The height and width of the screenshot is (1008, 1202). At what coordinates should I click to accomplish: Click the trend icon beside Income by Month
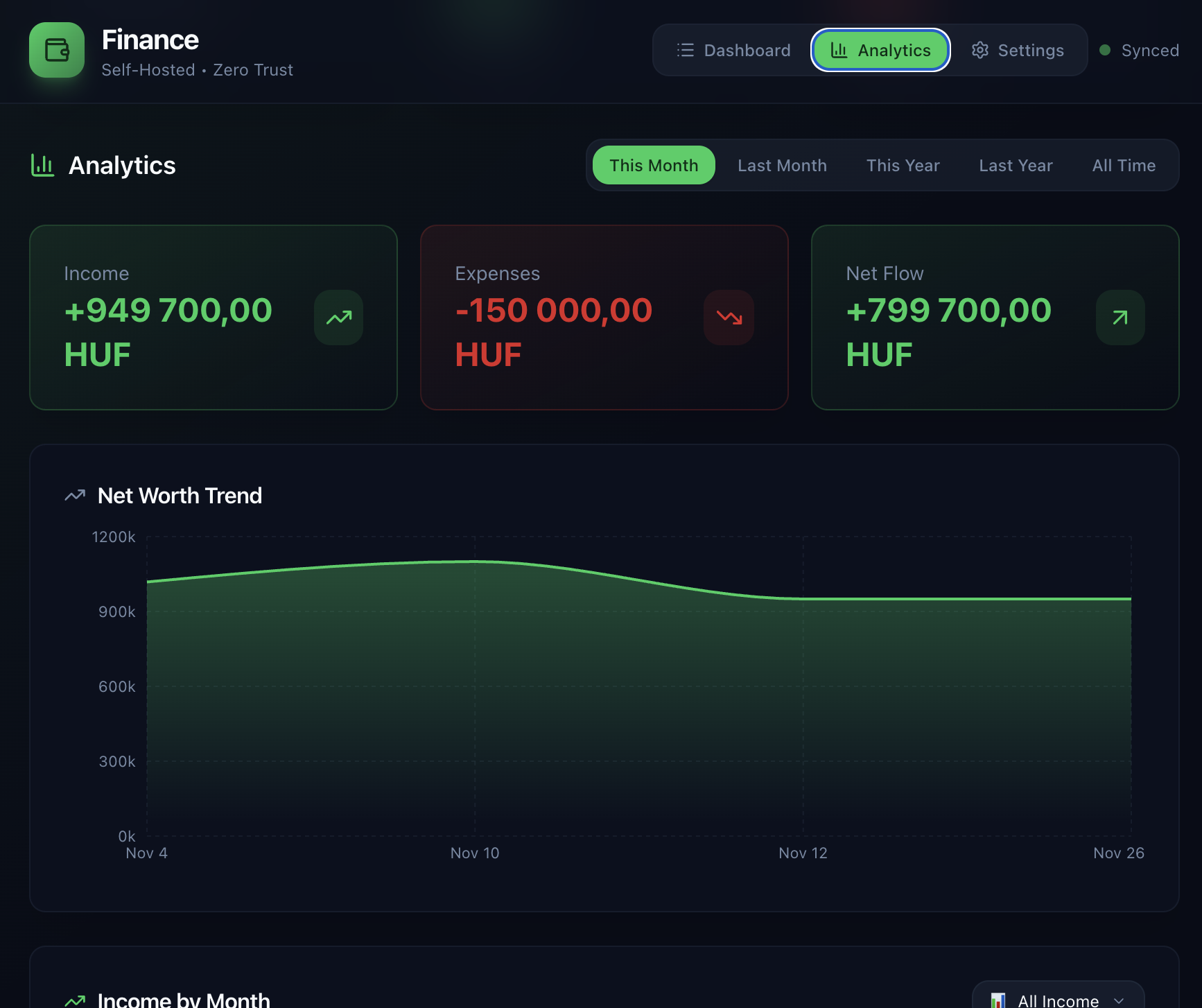click(75, 1000)
